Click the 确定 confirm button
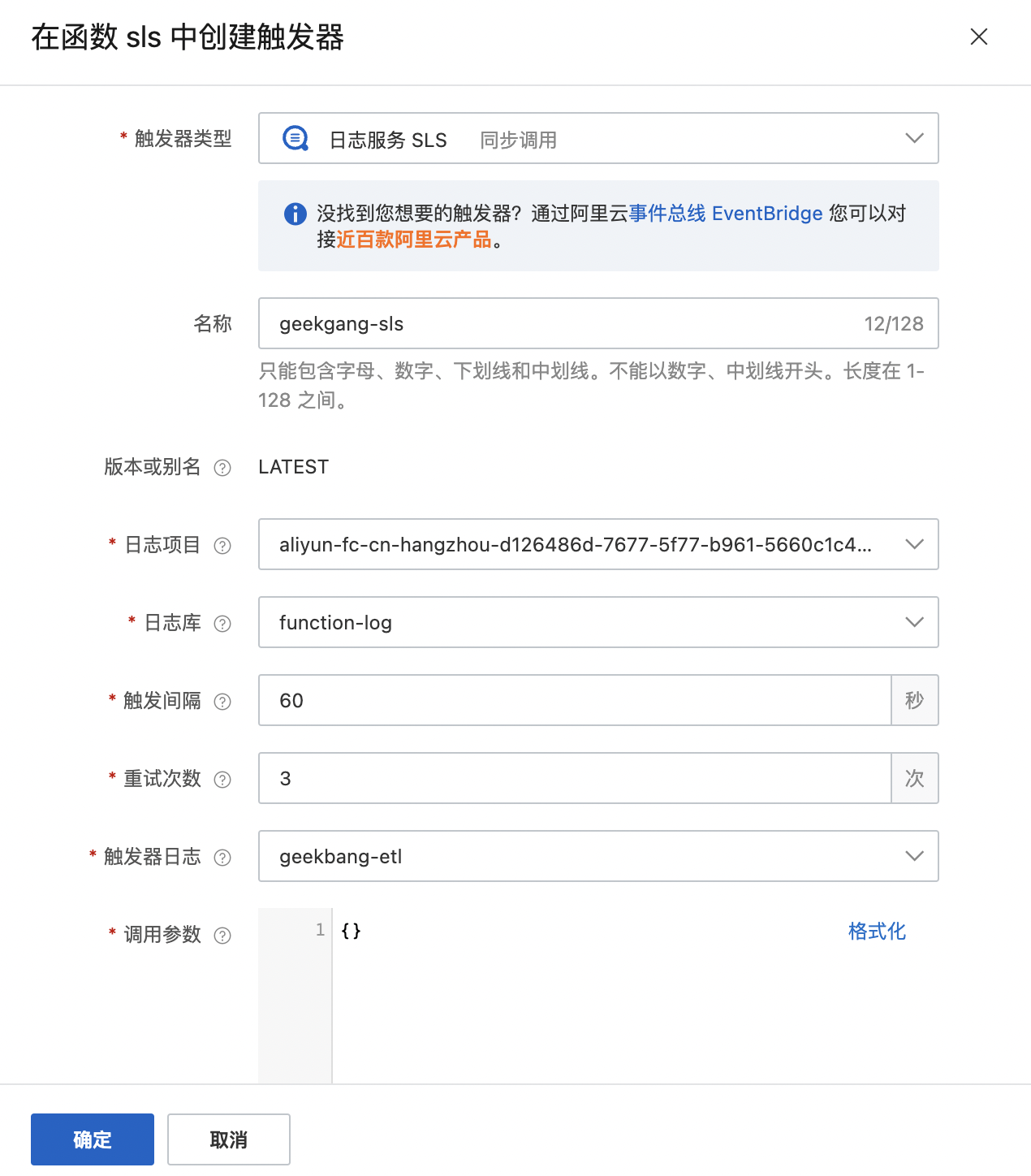The width and height of the screenshot is (1031, 1176). 92,1139
